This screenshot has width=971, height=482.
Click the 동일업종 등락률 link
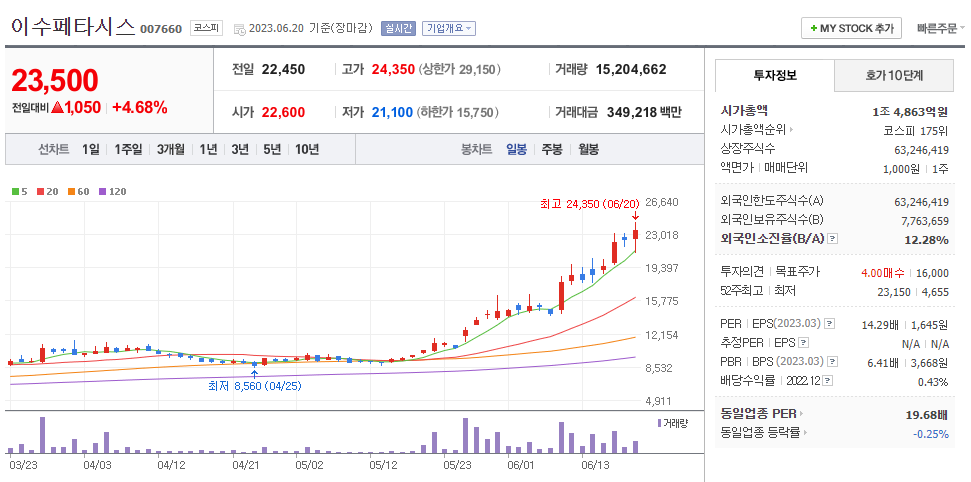tap(760, 432)
